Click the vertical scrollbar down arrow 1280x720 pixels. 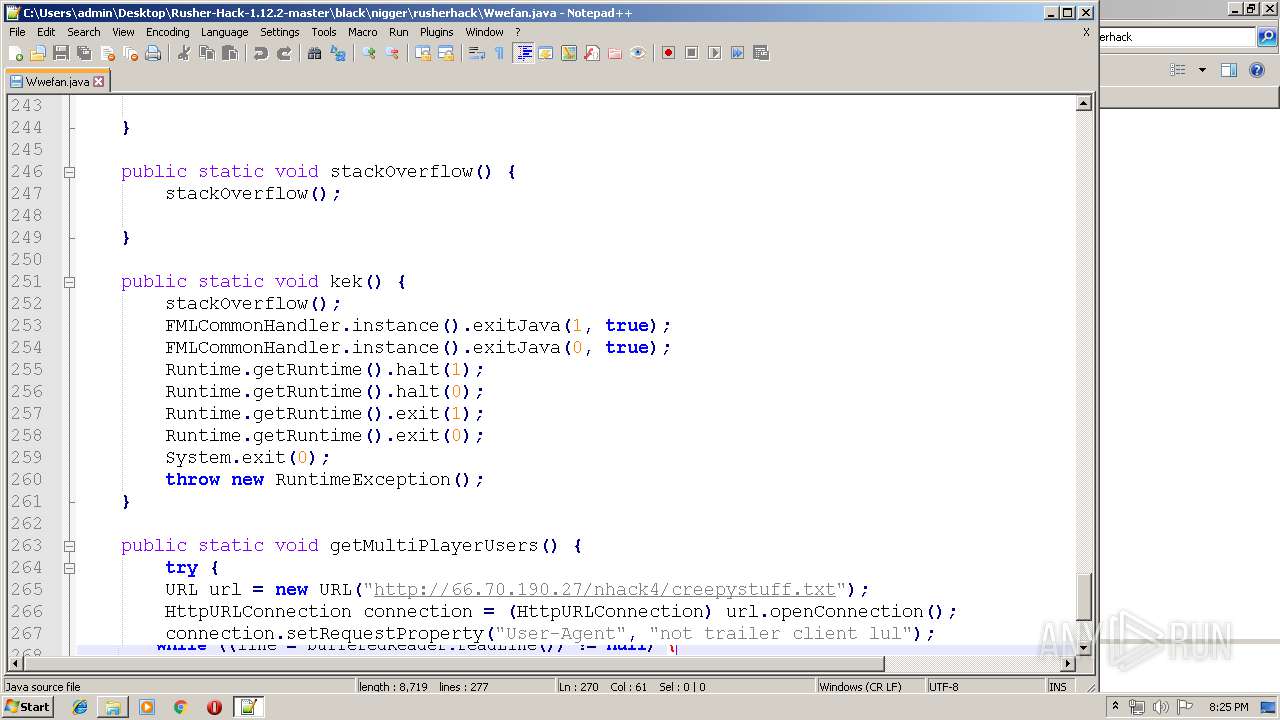(x=1084, y=647)
